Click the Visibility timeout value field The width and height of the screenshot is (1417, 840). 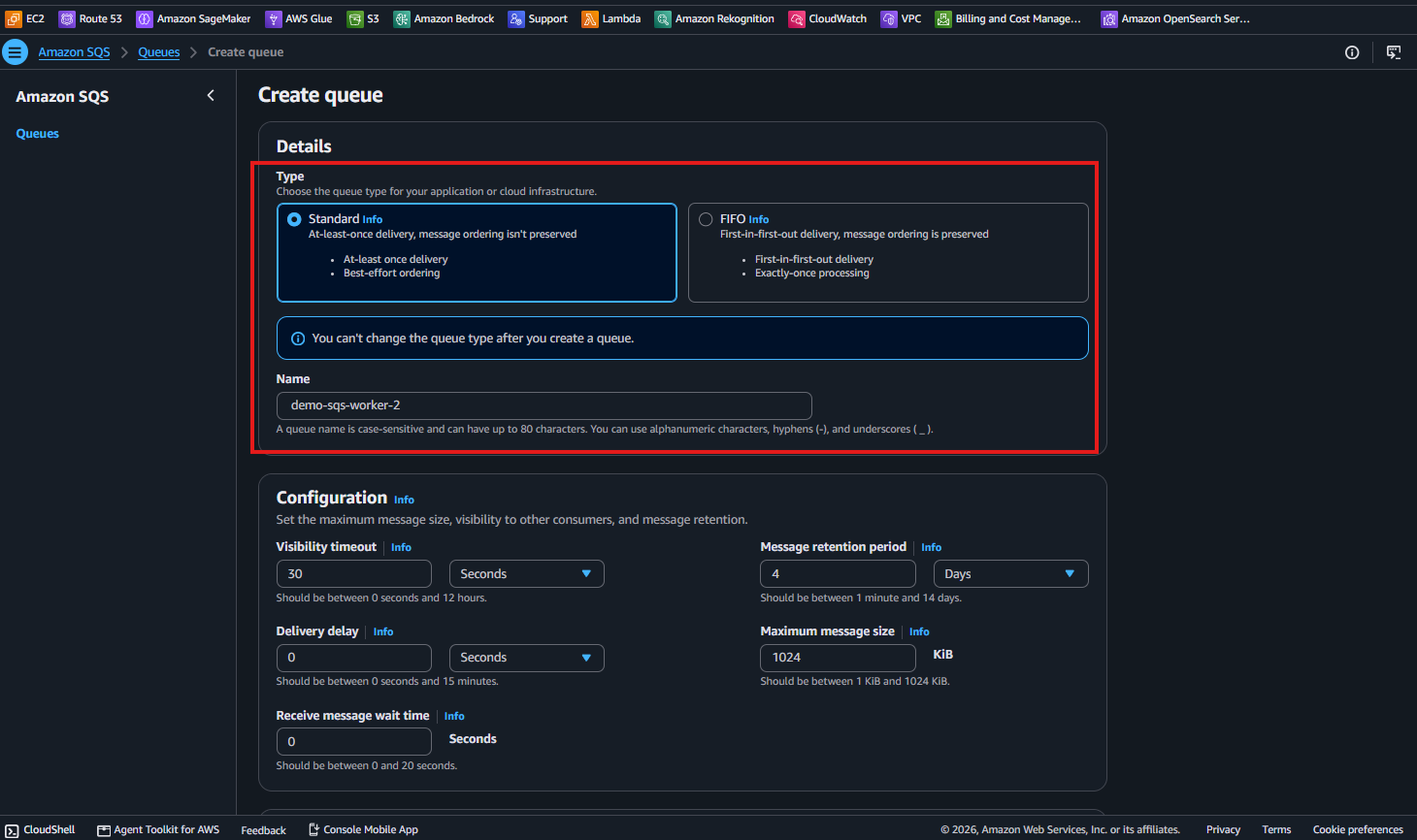point(353,574)
